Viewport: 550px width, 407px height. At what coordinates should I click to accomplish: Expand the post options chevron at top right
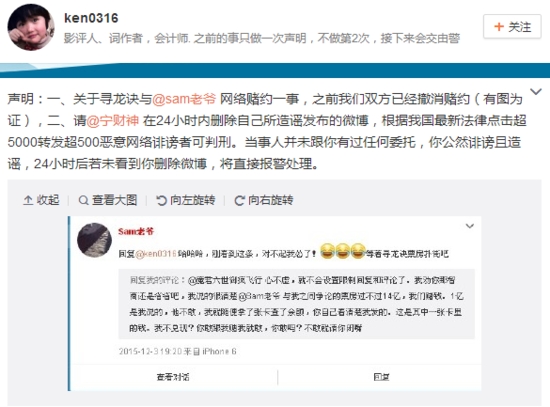point(536,92)
